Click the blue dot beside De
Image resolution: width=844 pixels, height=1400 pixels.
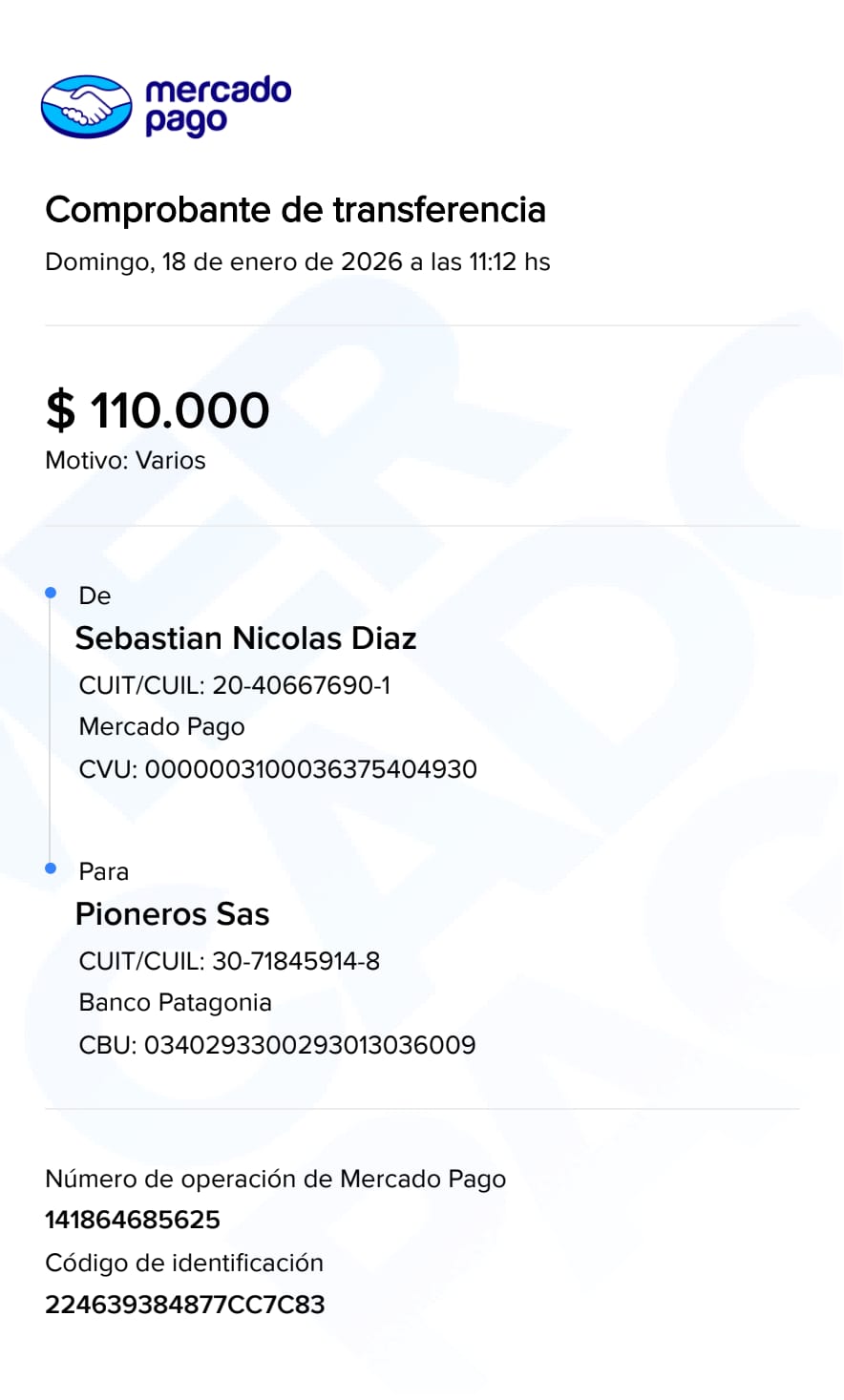tap(52, 594)
